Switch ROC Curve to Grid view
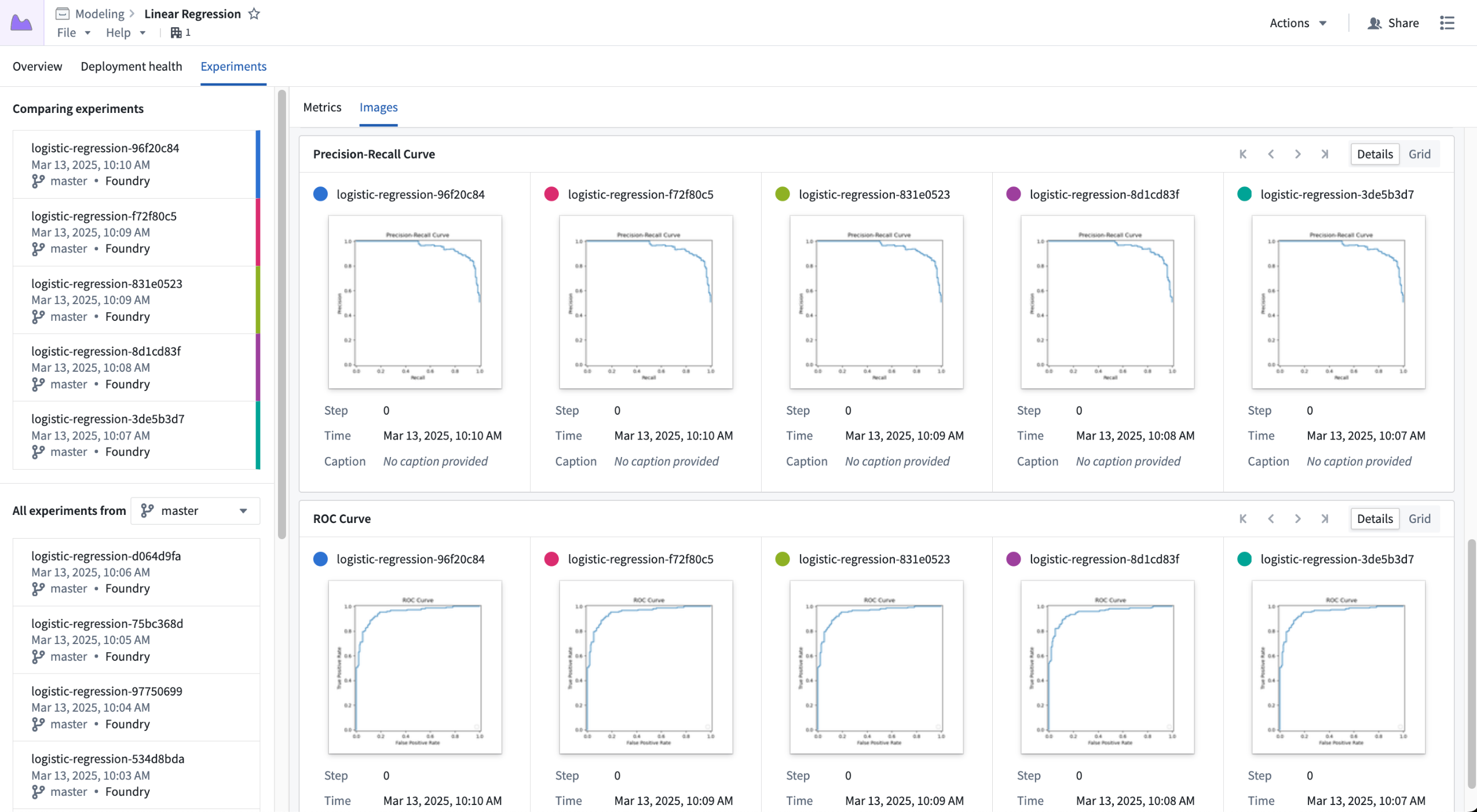 click(x=1419, y=518)
